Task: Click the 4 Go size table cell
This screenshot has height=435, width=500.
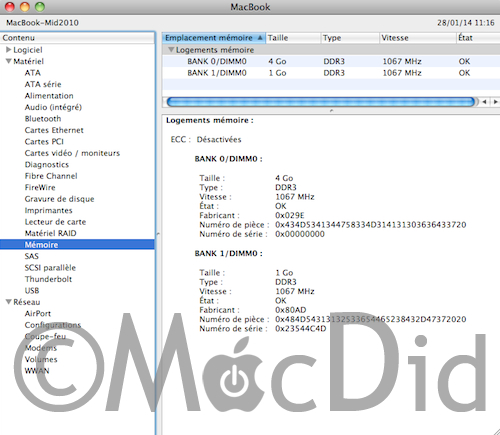Action: [x=277, y=62]
